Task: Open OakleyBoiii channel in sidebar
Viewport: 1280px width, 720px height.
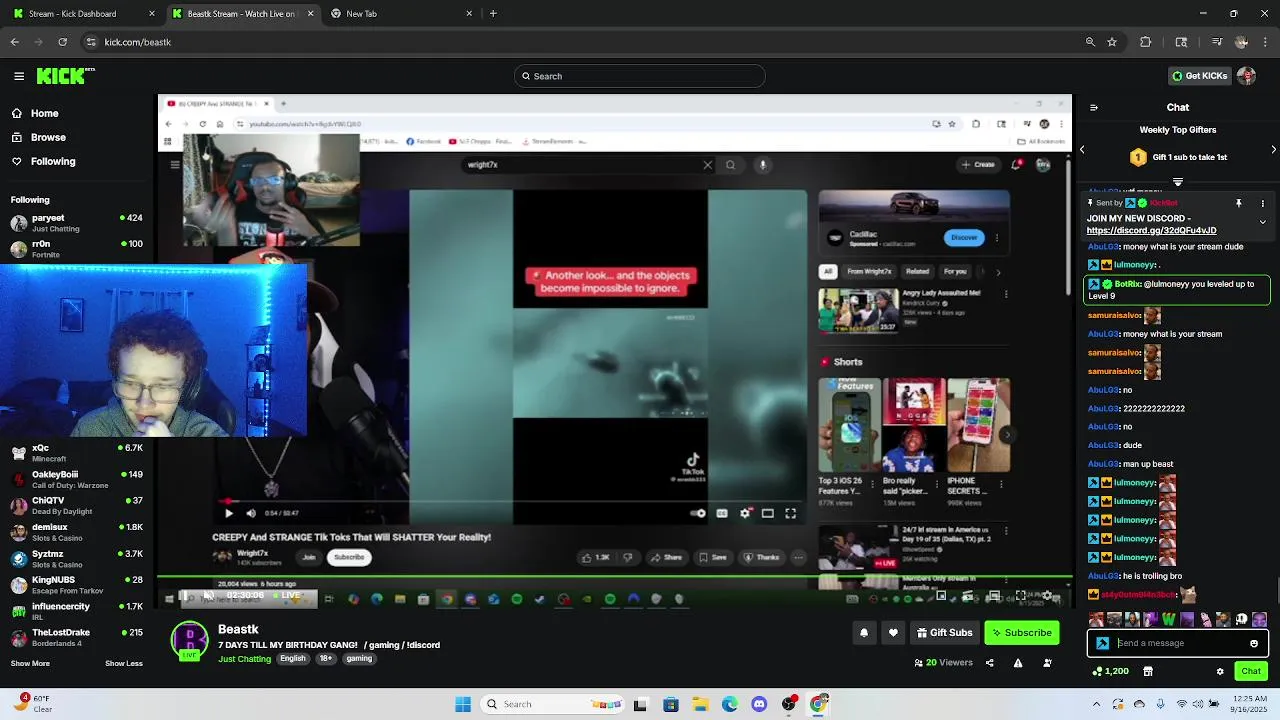Action: [76, 479]
